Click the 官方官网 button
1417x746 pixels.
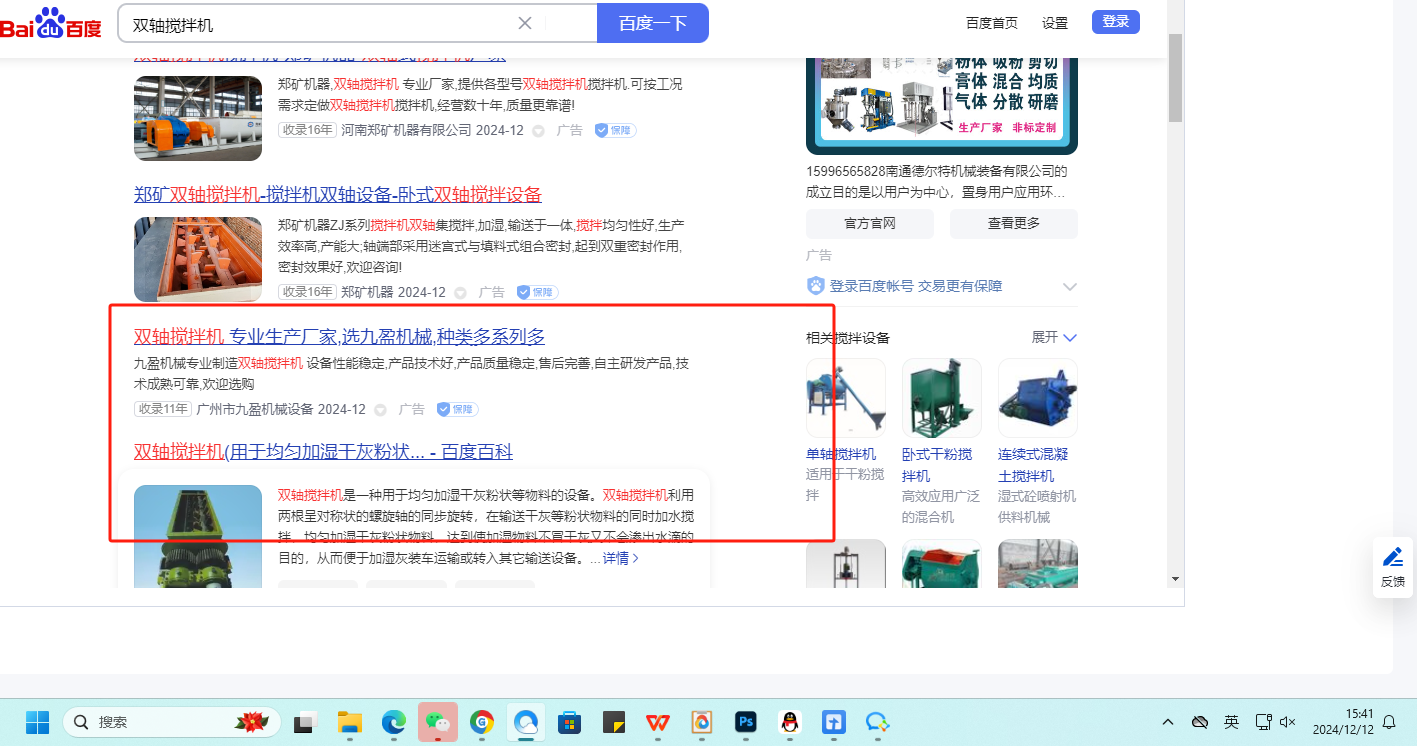click(870, 223)
